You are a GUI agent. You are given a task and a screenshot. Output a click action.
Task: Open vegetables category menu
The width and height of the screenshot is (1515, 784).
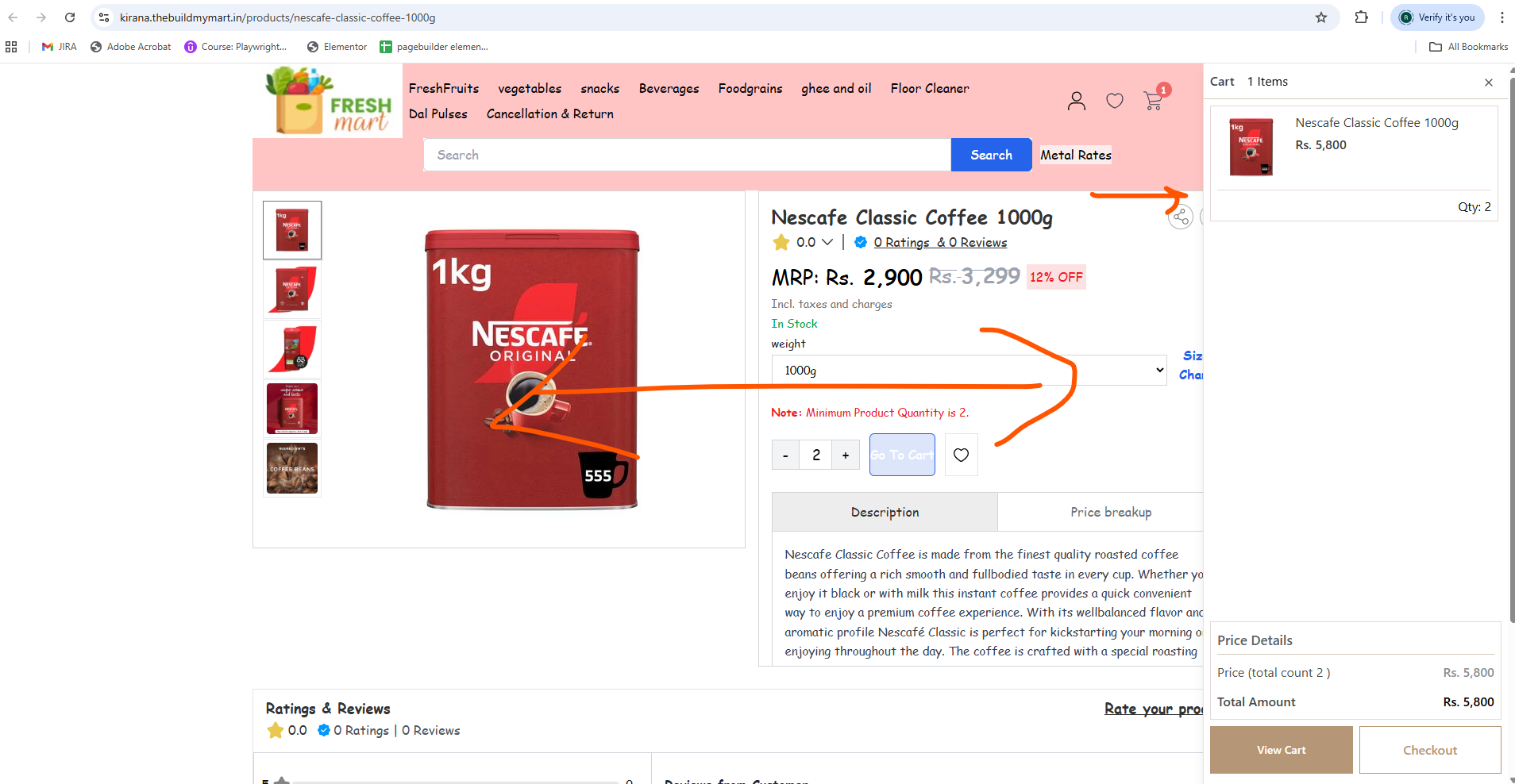(x=530, y=88)
